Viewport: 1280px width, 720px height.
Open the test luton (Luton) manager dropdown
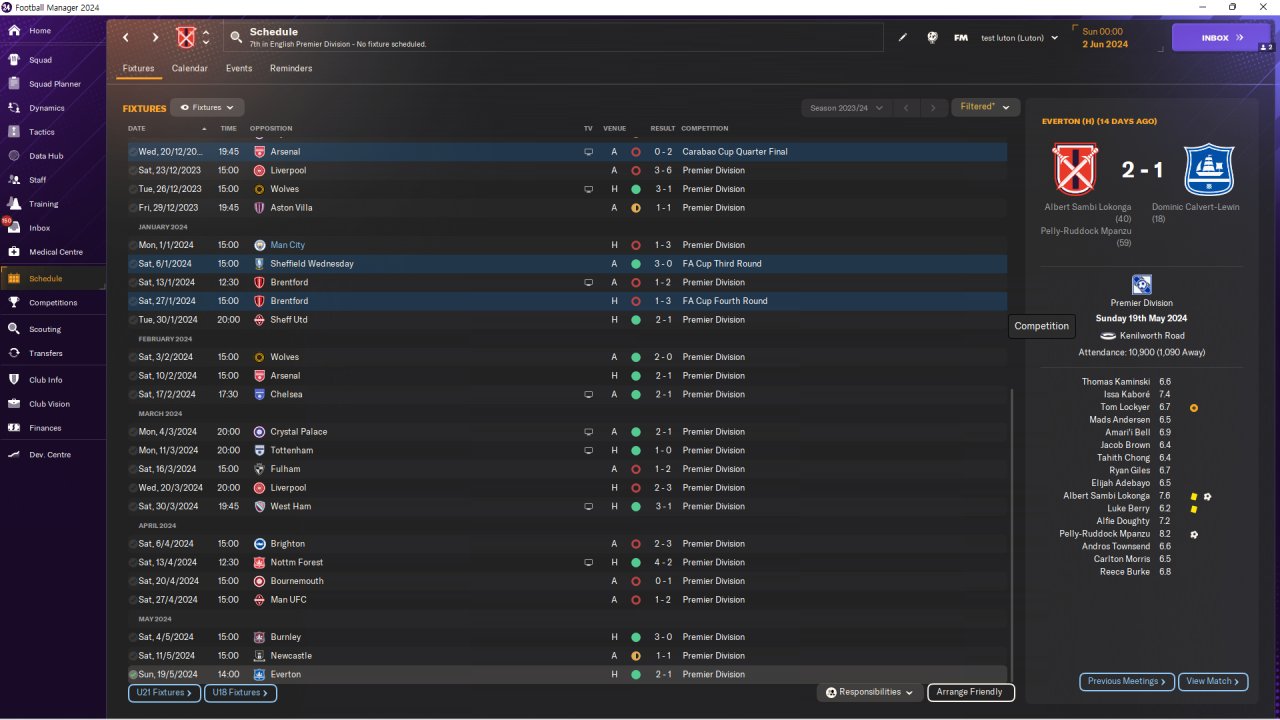pyautogui.click(x=1019, y=38)
